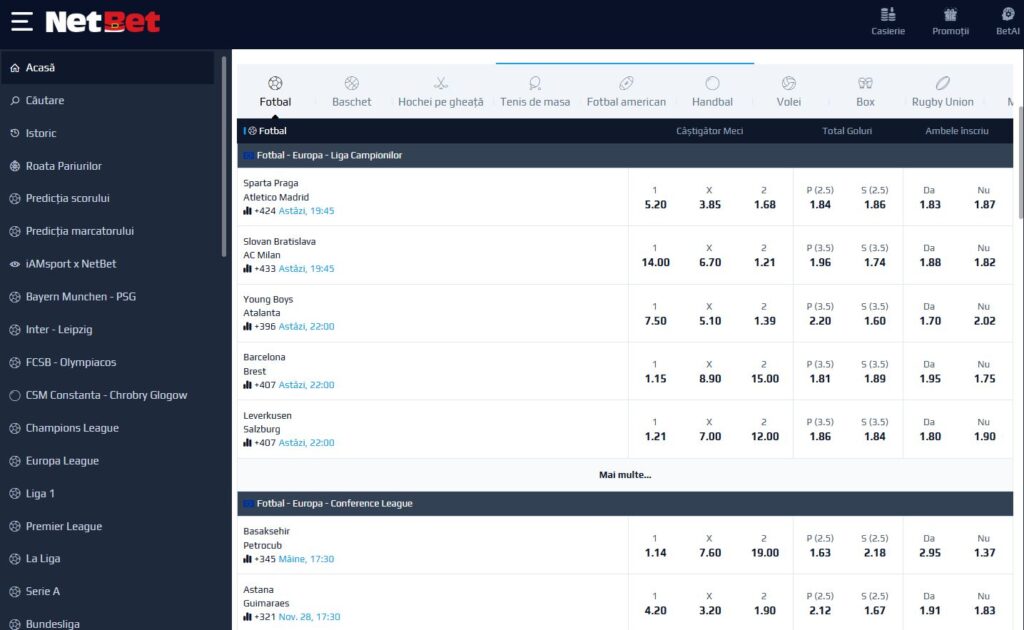Select Nu 1.37 for Basaksehir - Petrocub
This screenshot has width=1024, height=630.
point(984,546)
